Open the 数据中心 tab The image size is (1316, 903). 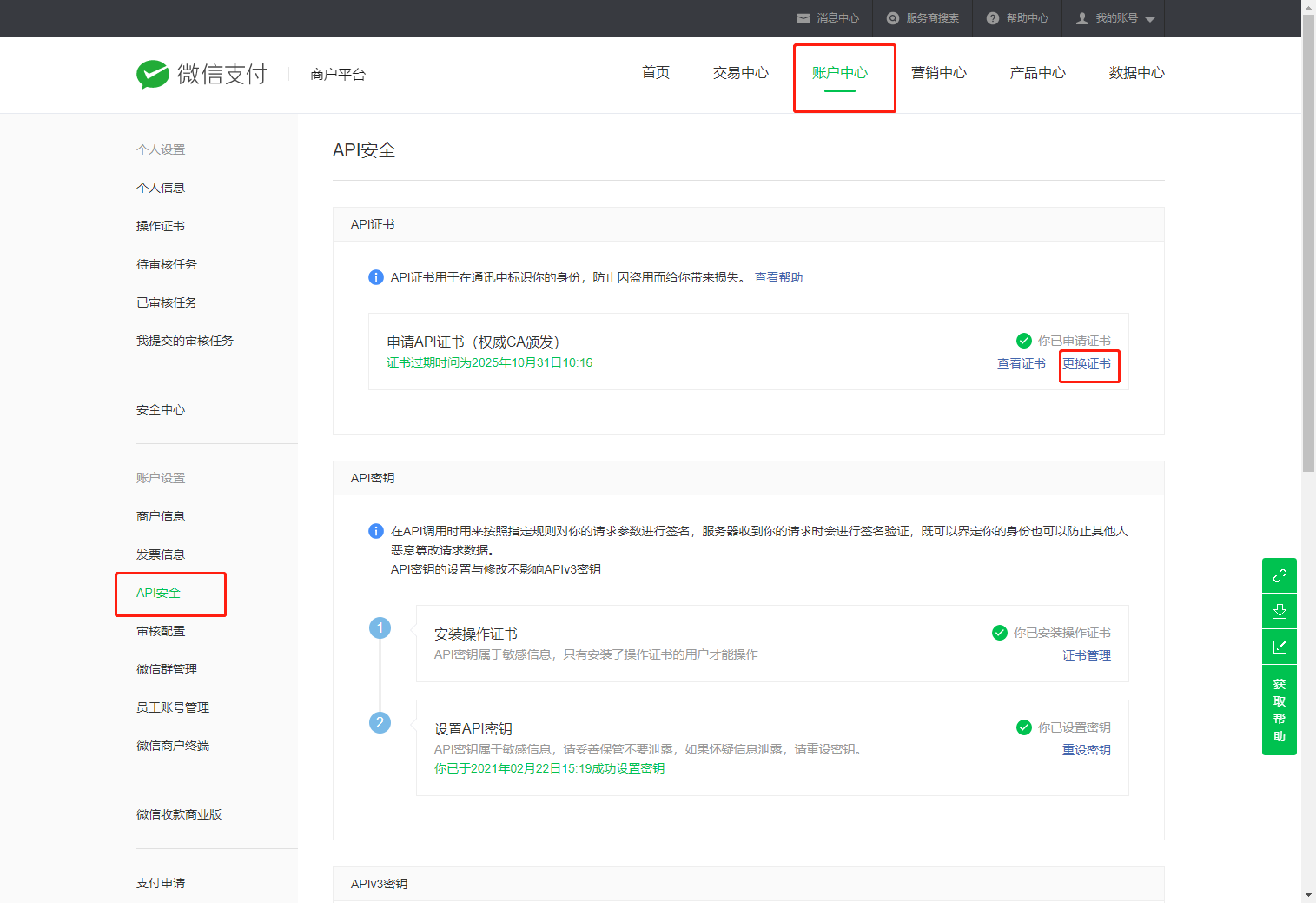[x=1137, y=73]
